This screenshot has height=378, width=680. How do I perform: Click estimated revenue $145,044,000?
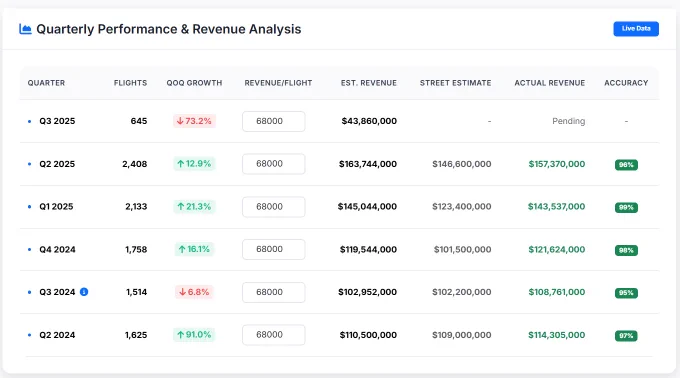coord(367,206)
